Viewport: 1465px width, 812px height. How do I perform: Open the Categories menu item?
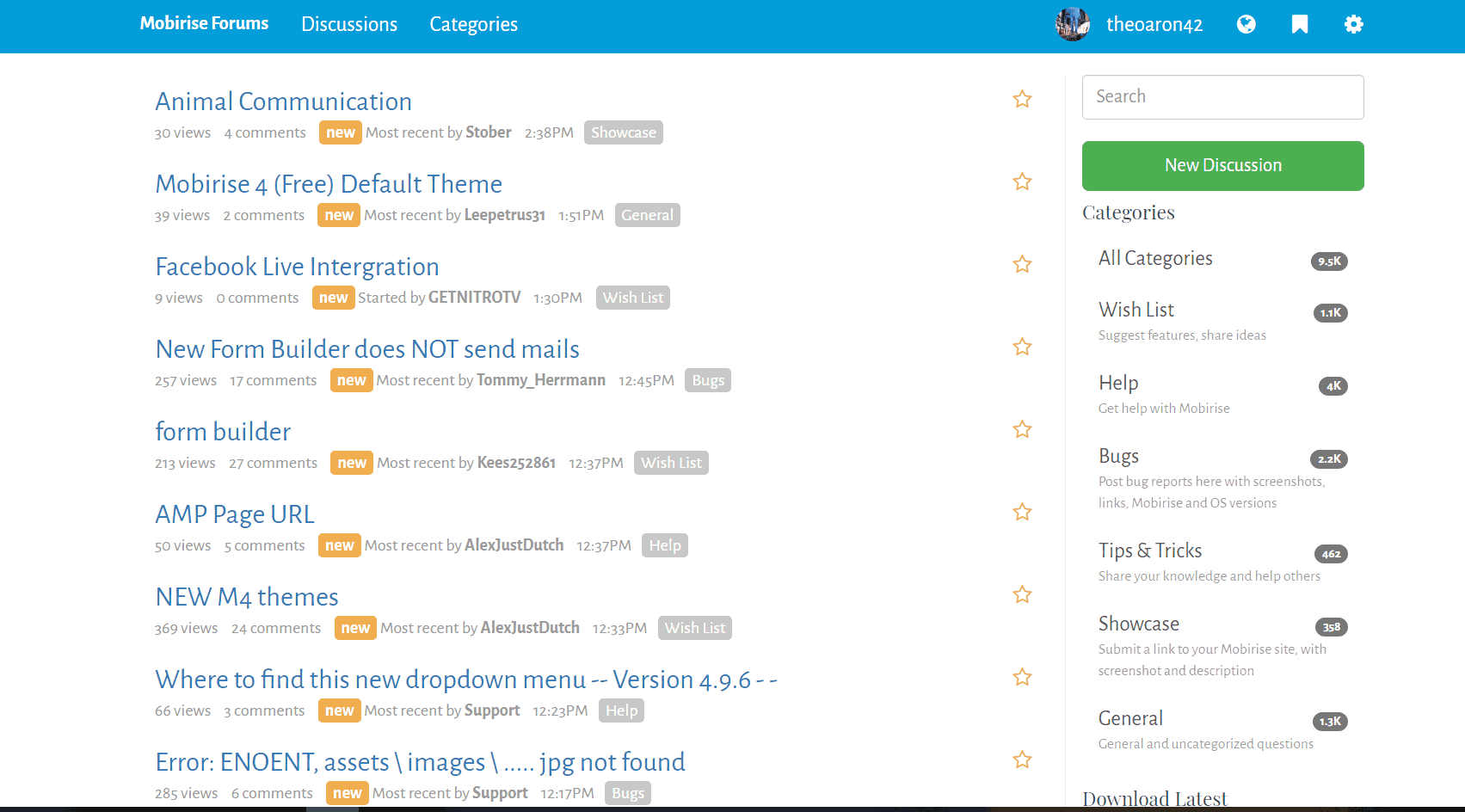[473, 24]
